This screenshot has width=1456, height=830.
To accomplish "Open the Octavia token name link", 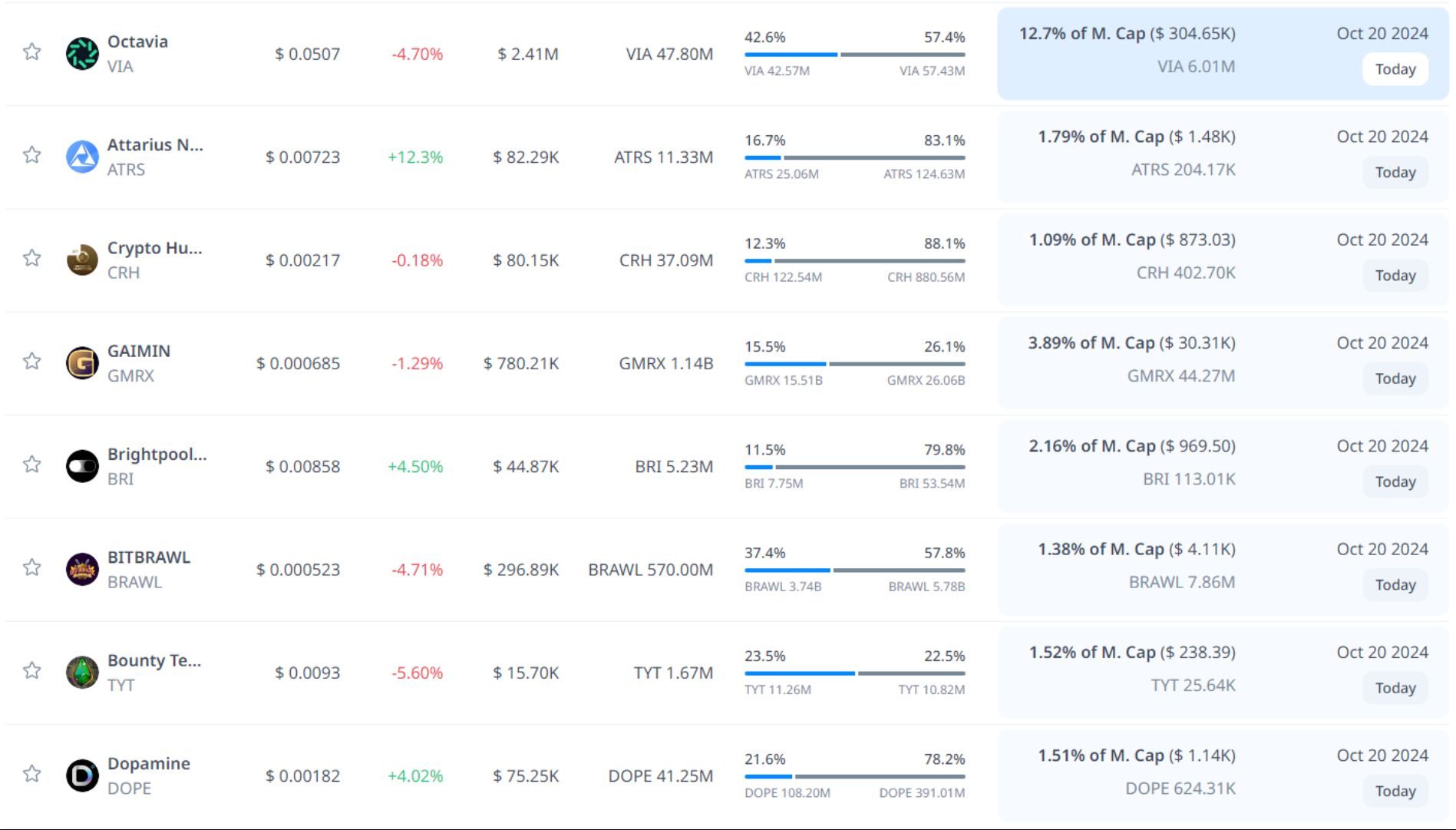I will tap(137, 41).
